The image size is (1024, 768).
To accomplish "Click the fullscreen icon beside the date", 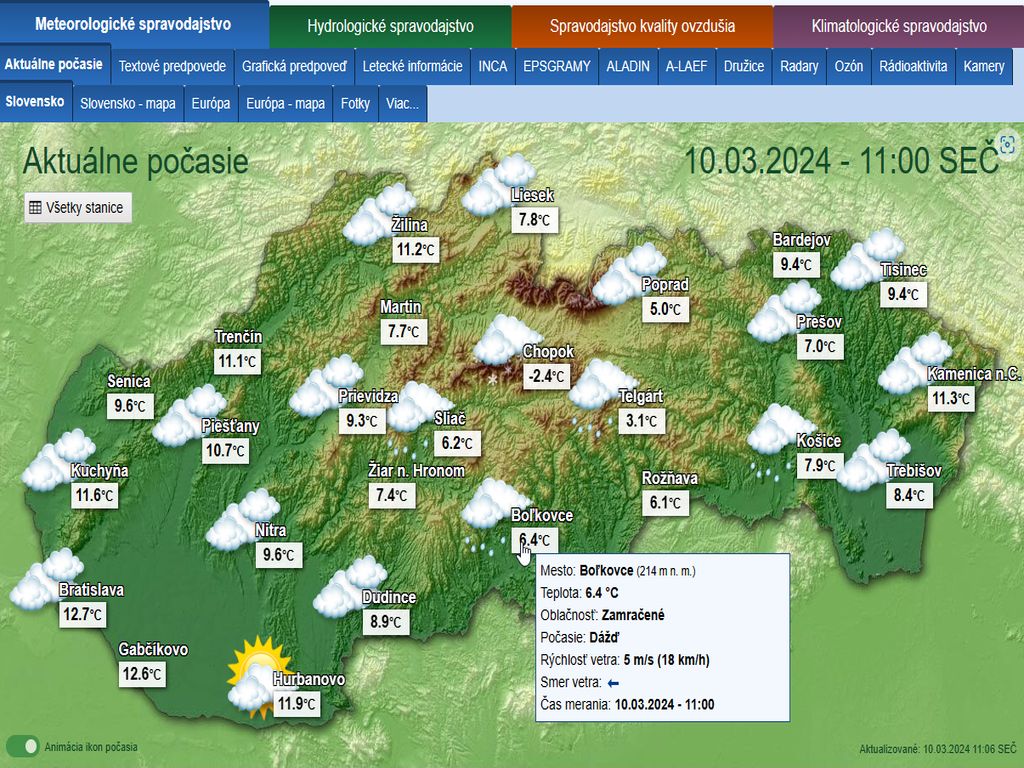I will click(1007, 145).
